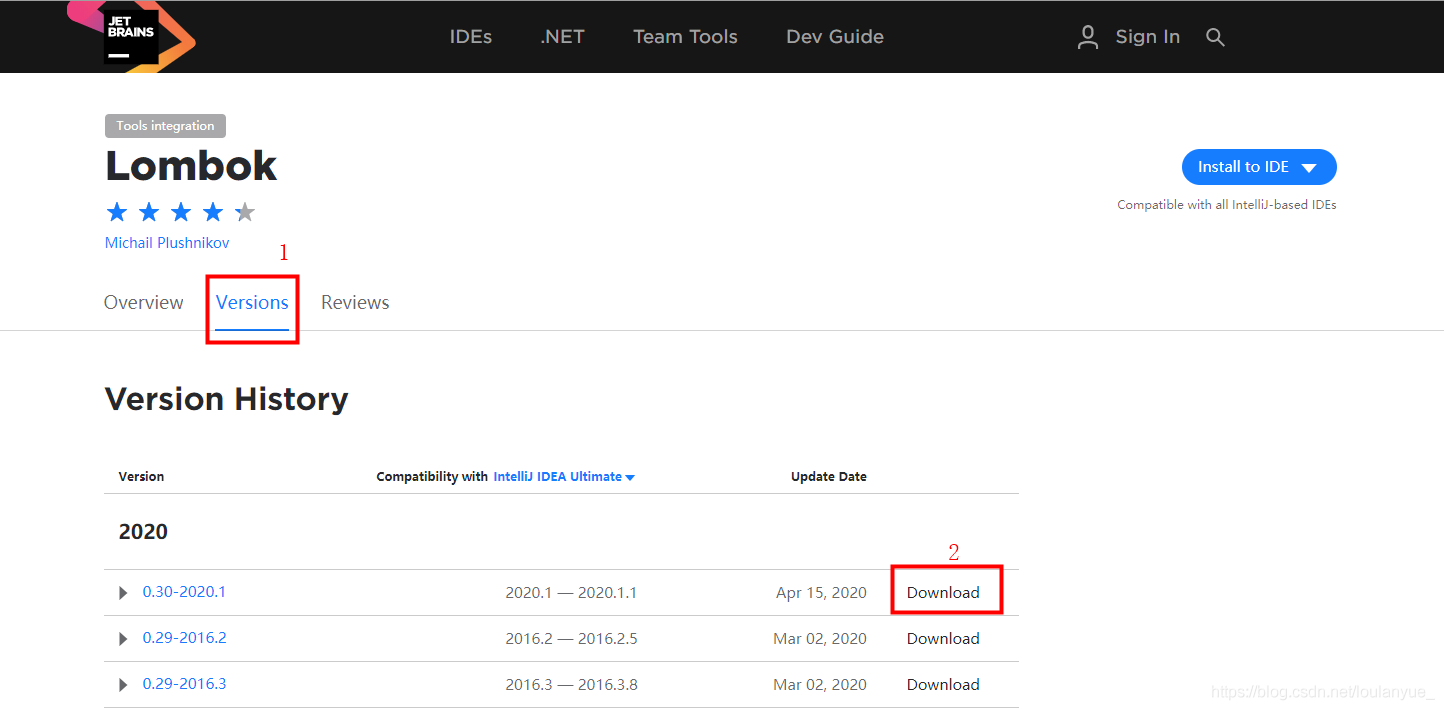The height and width of the screenshot is (710, 1444).
Task: Open version 0.29-2016.2 link
Action: pyautogui.click(x=184, y=638)
